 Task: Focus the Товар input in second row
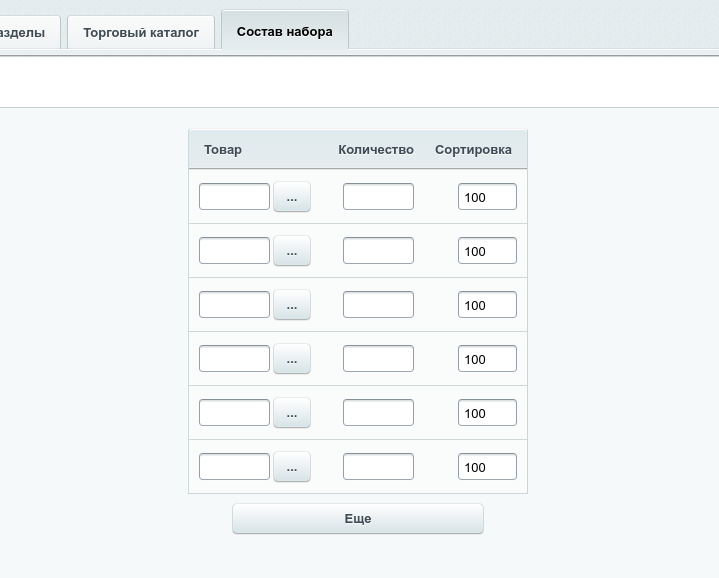pyautogui.click(x=234, y=251)
